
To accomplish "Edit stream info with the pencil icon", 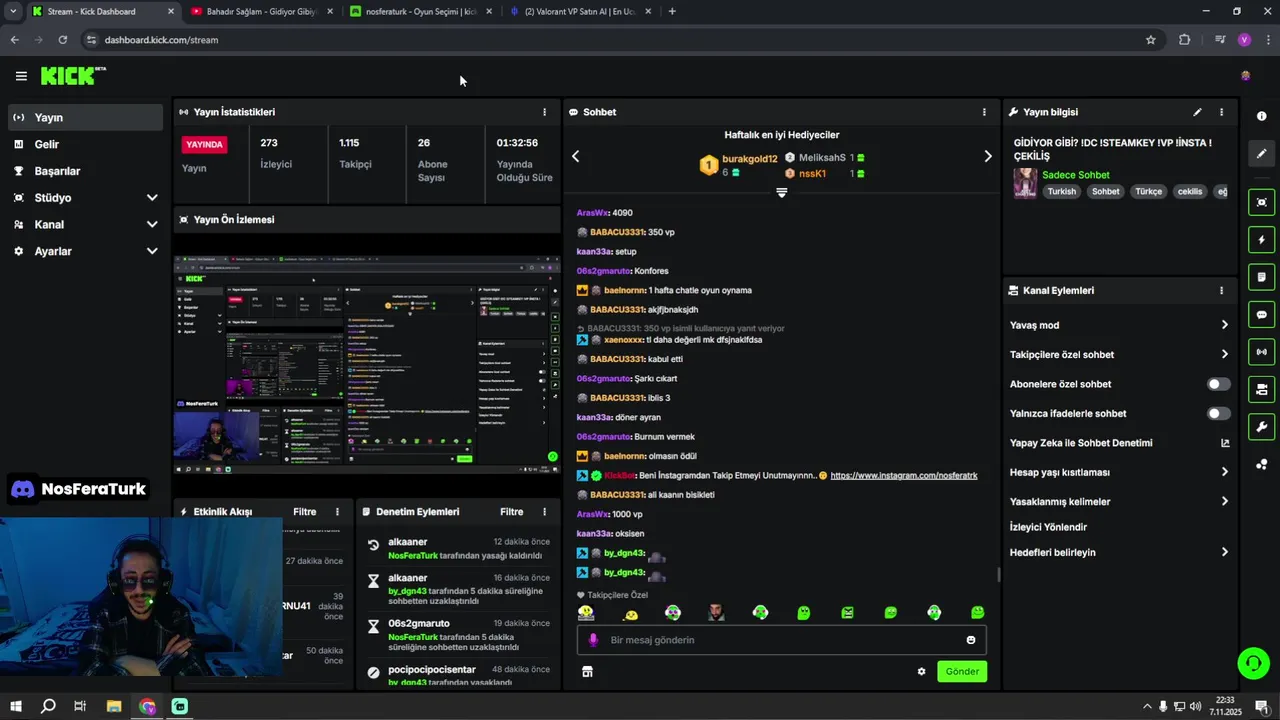I will coord(1197,112).
